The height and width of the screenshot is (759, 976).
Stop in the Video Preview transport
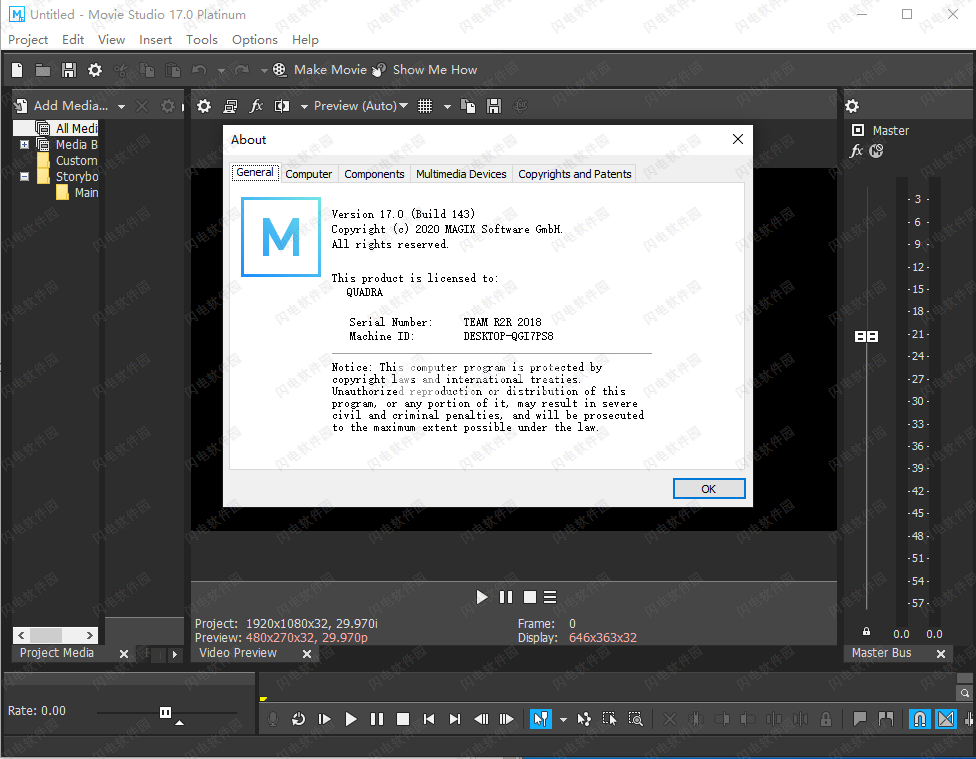[x=530, y=597]
